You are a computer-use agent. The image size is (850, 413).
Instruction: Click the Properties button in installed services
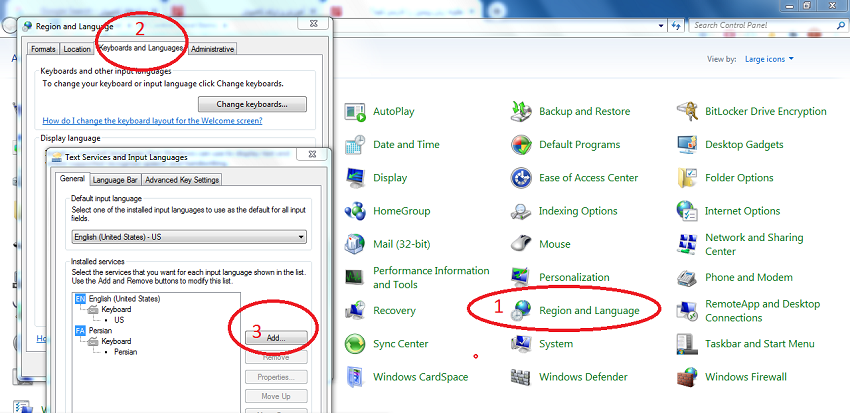pyautogui.click(x=276, y=377)
